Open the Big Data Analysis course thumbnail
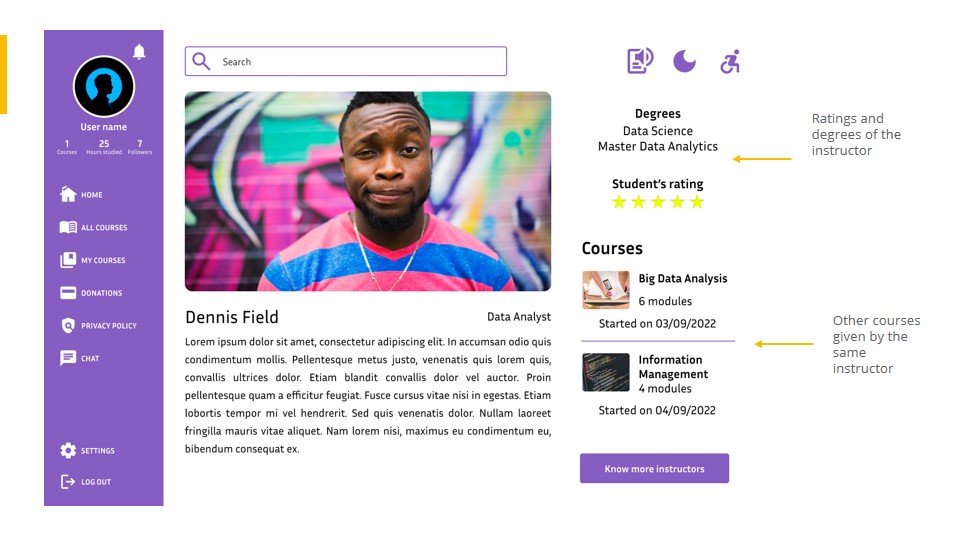This screenshot has width=960, height=540. point(606,289)
